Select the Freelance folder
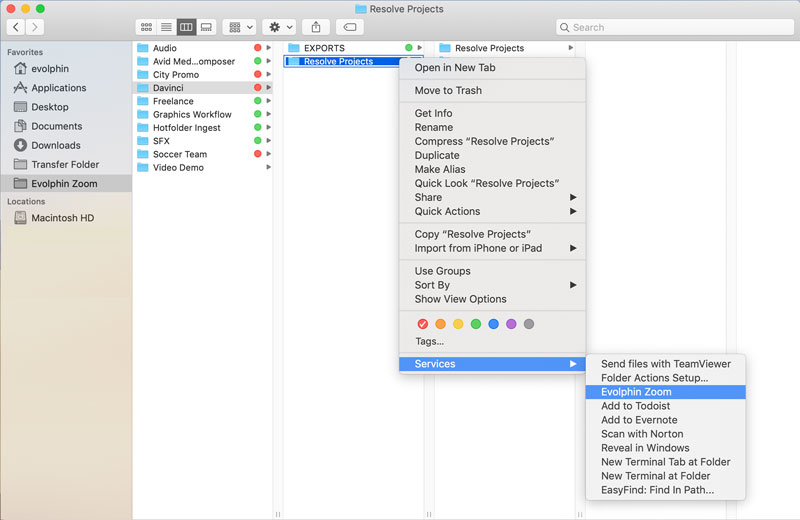This screenshot has height=520, width=800. 203,101
